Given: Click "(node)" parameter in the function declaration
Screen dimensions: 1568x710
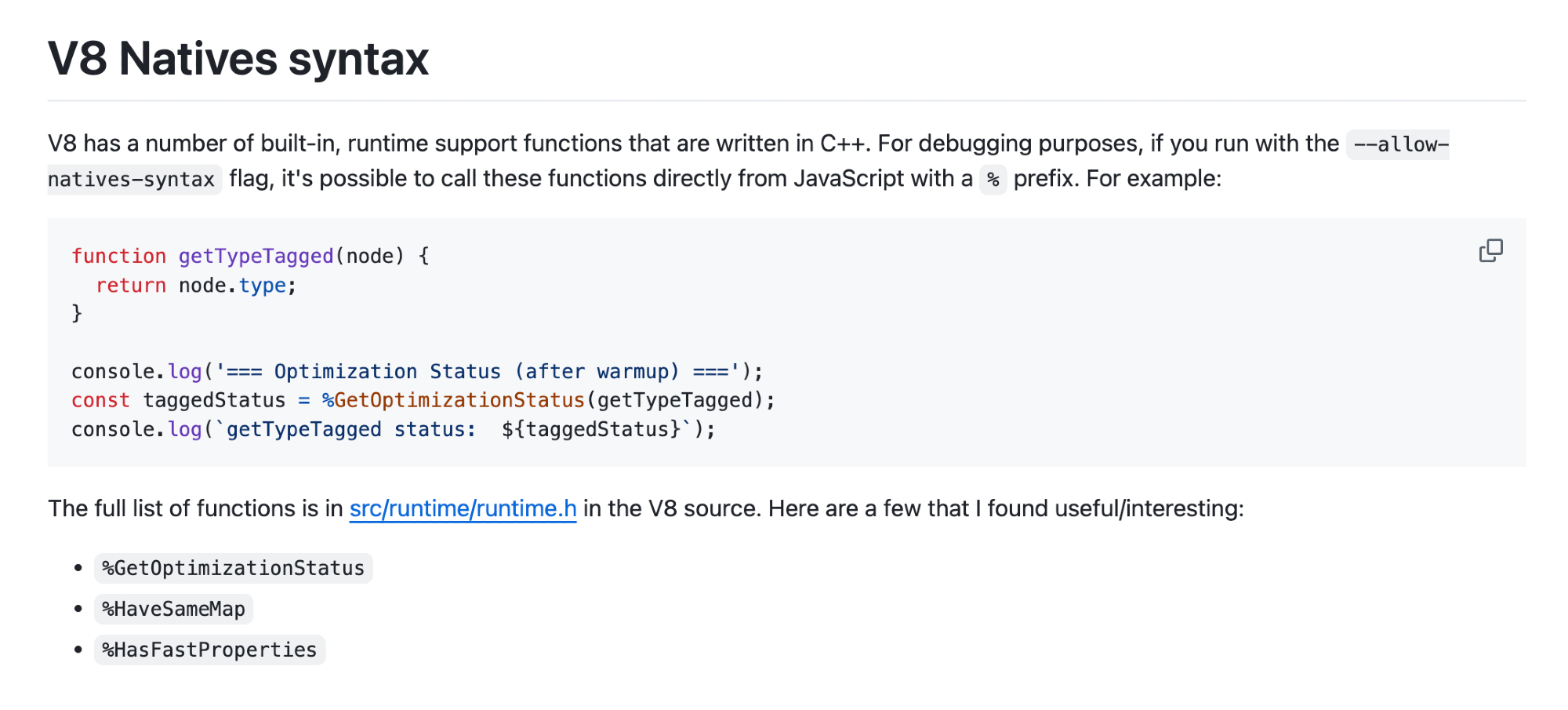Looking at the screenshot, I should 369,257.
